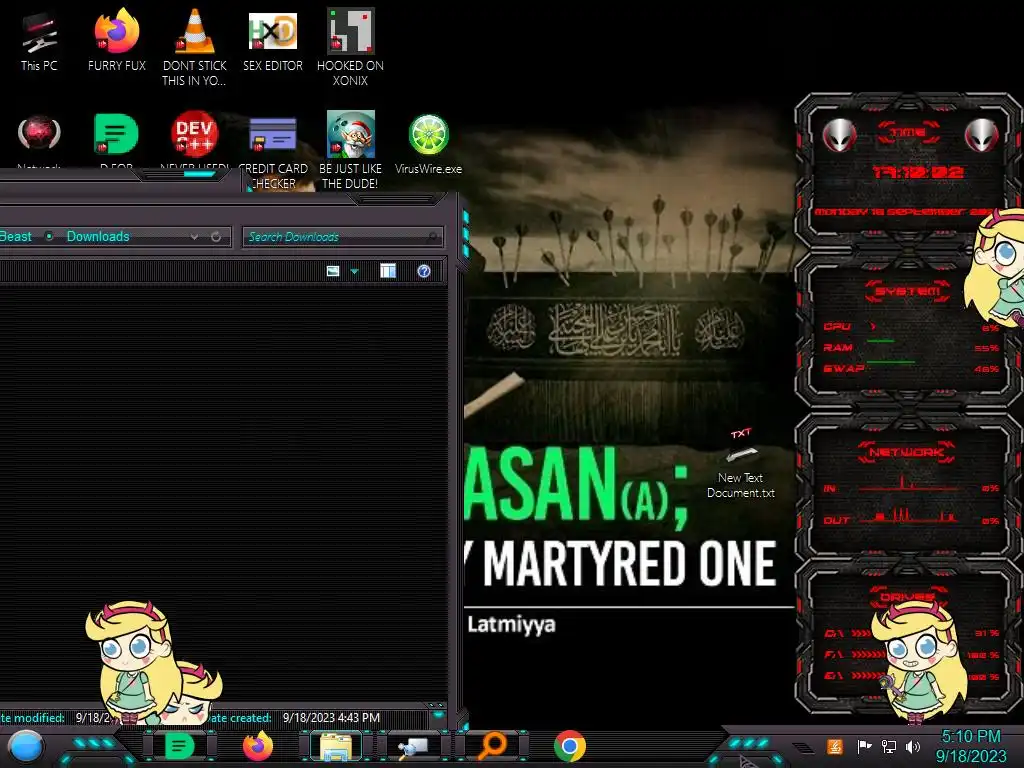Click the Start orb on the taskbar
Image resolution: width=1024 pixels, height=768 pixels.
coord(26,747)
